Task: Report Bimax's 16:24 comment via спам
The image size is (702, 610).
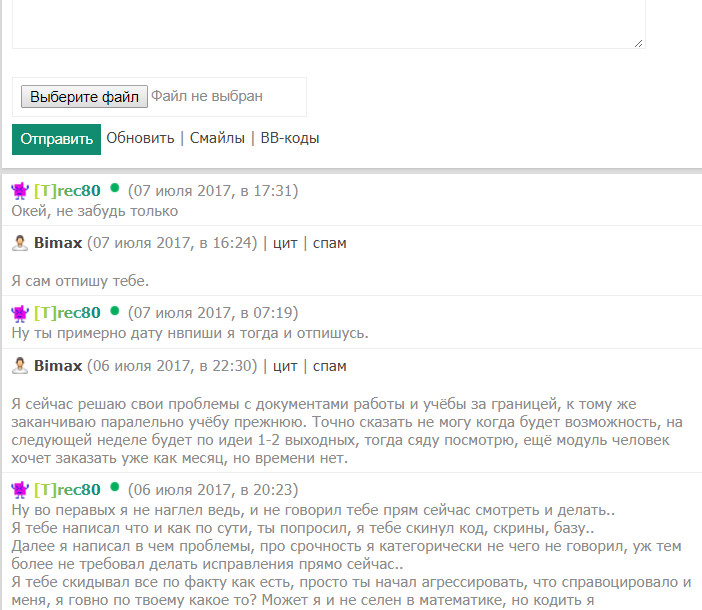Action: 329,243
